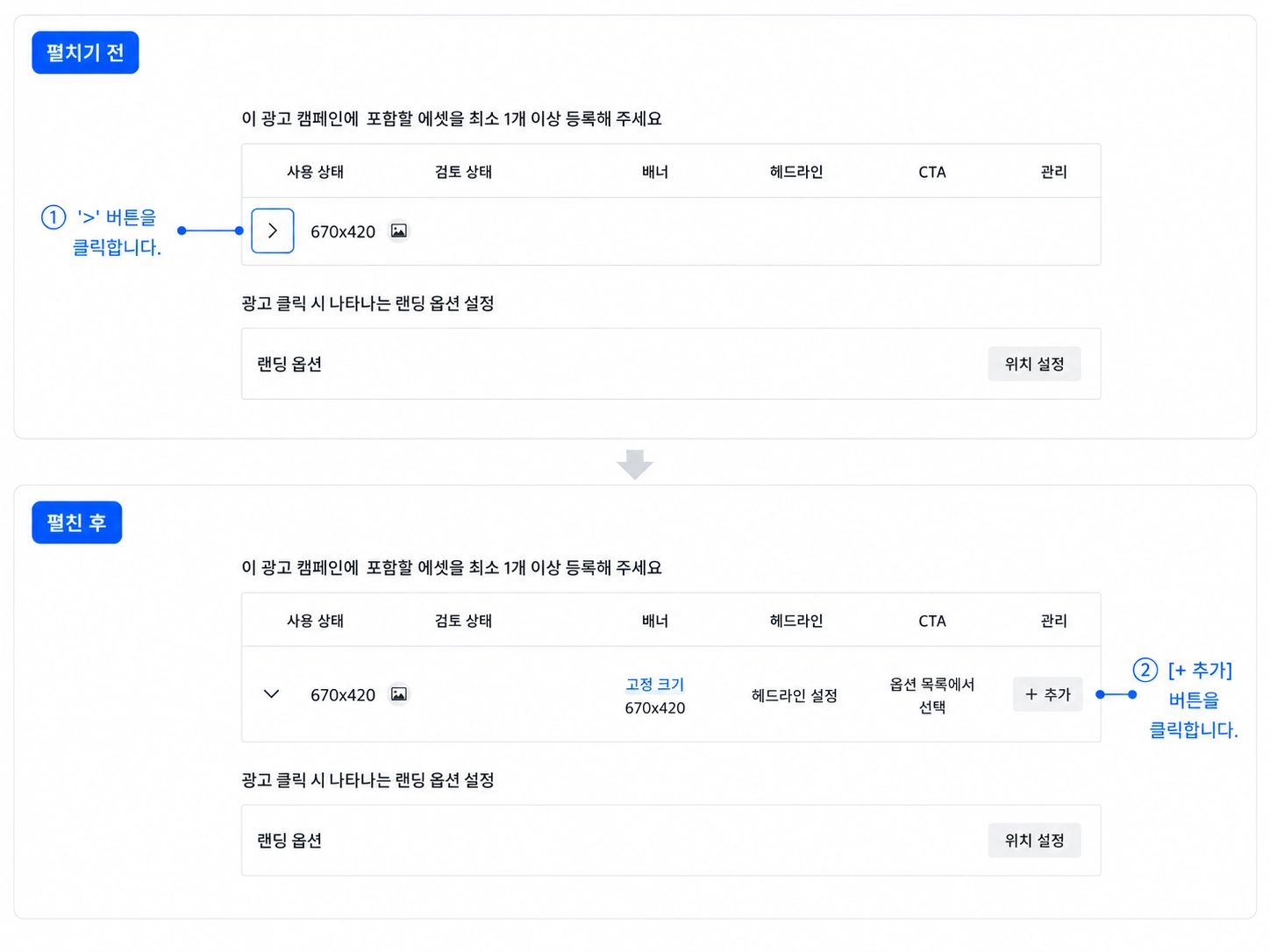Click the '펼친 후' label badge

click(77, 522)
